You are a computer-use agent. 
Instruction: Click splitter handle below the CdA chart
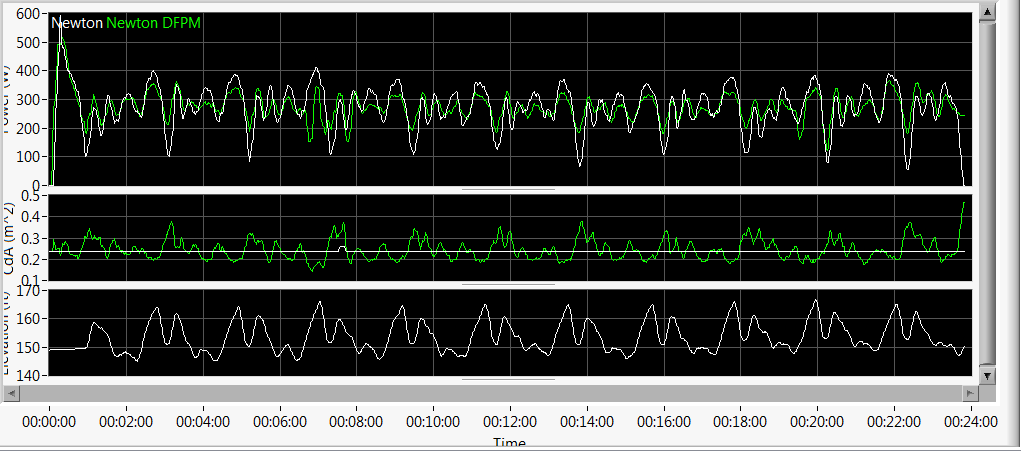[508, 284]
